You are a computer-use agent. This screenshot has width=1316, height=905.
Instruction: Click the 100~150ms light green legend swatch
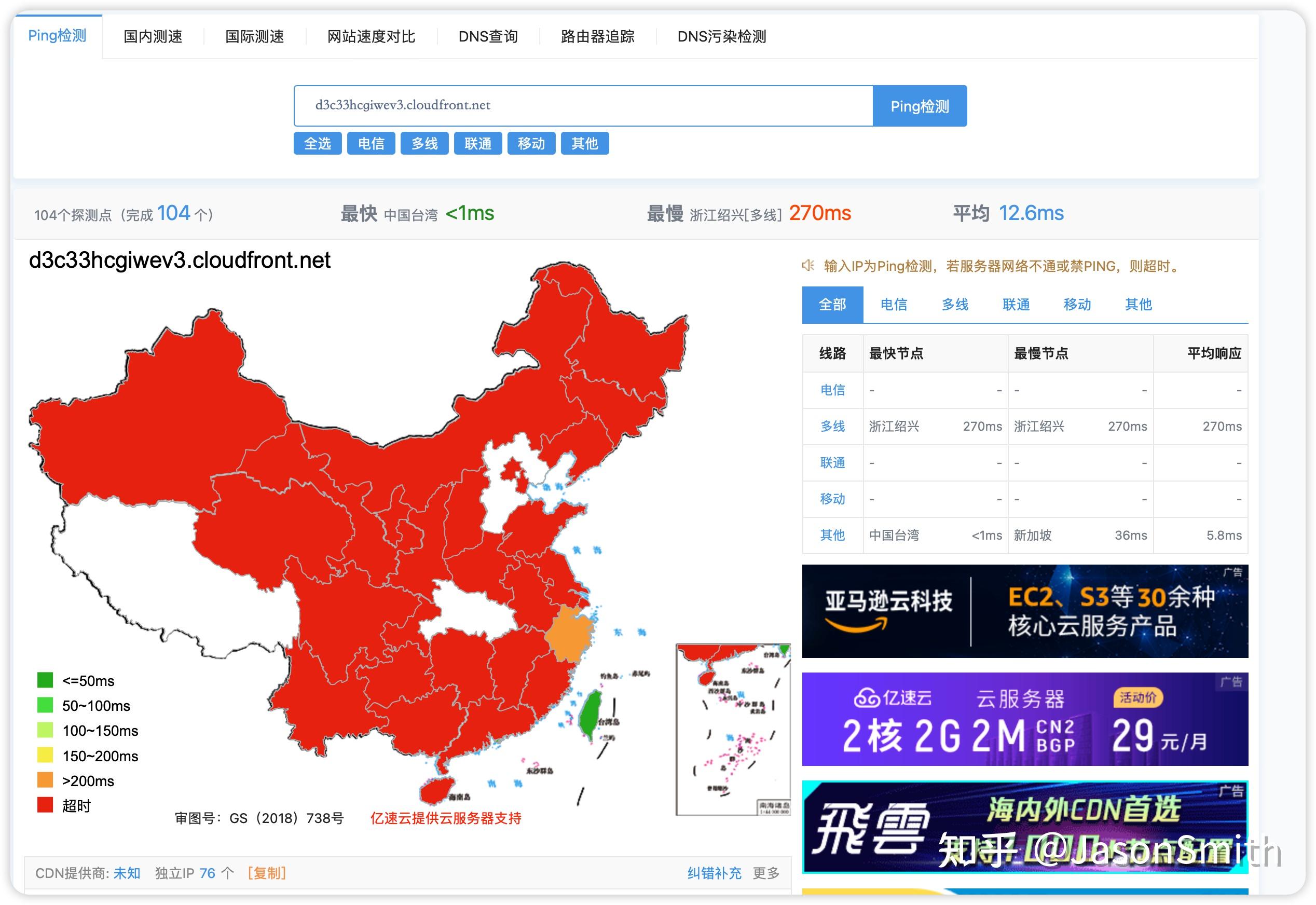click(45, 730)
